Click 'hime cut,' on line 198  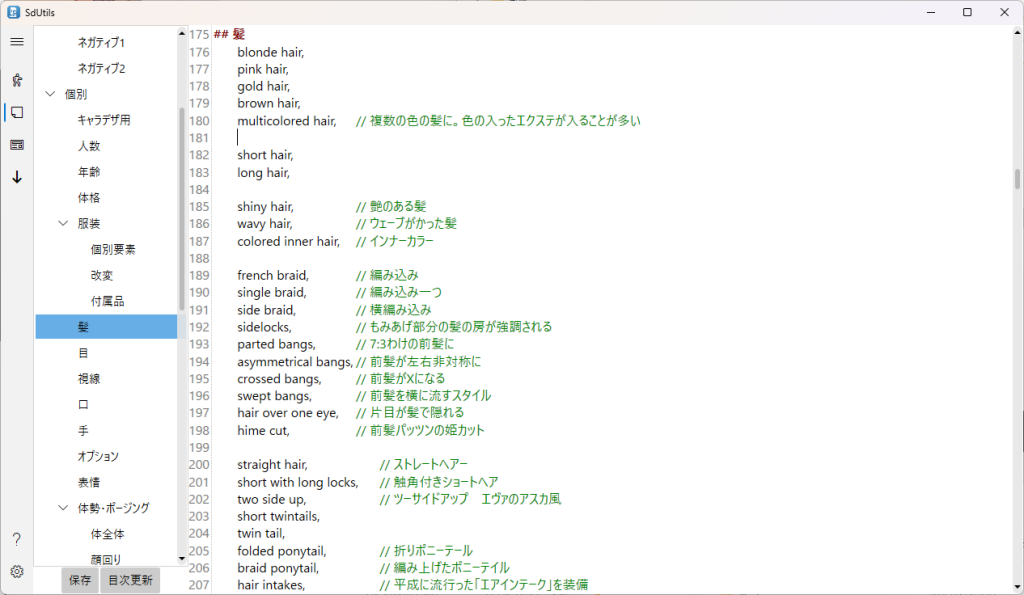pyautogui.click(x=263, y=430)
